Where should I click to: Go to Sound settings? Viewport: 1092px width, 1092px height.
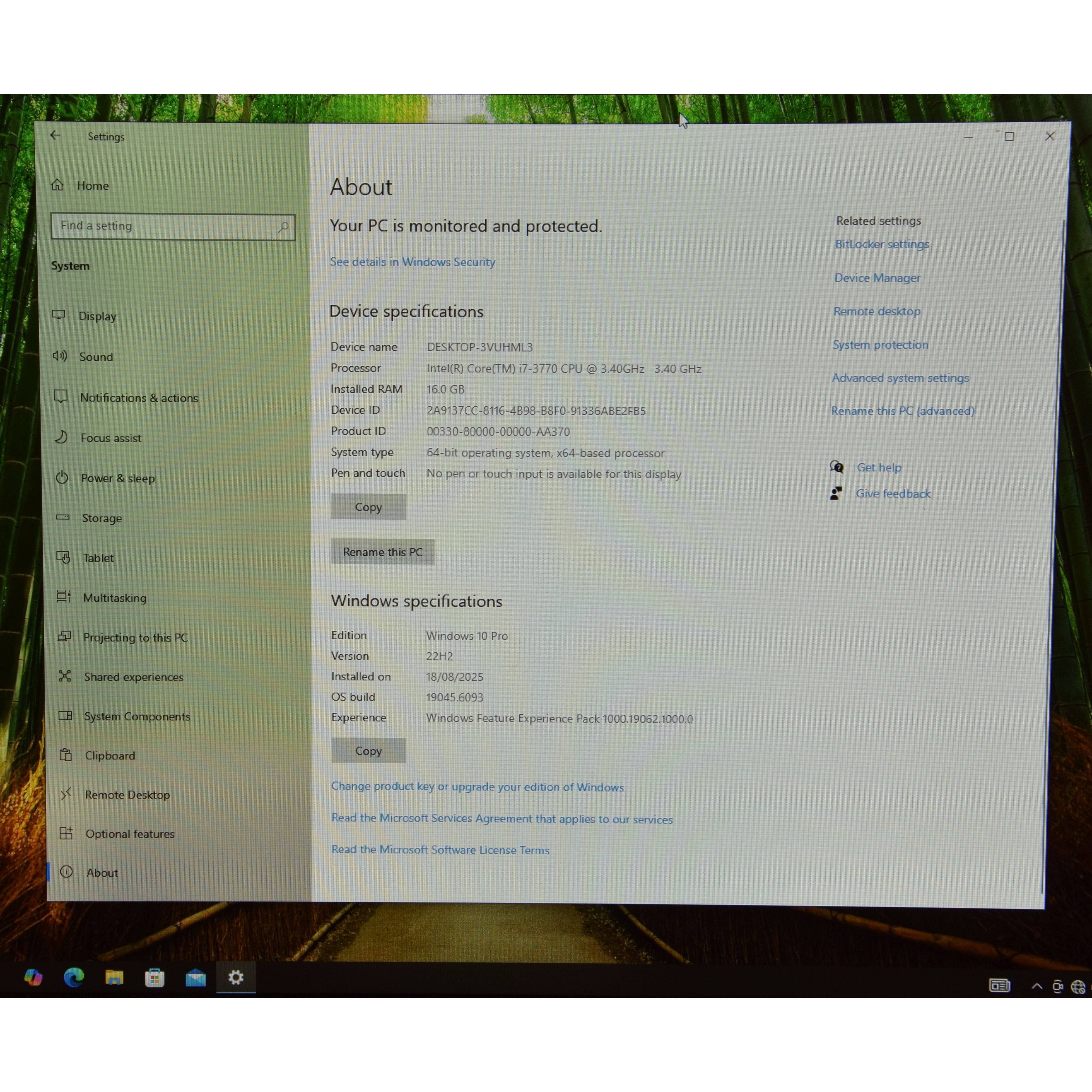pyautogui.click(x=96, y=357)
